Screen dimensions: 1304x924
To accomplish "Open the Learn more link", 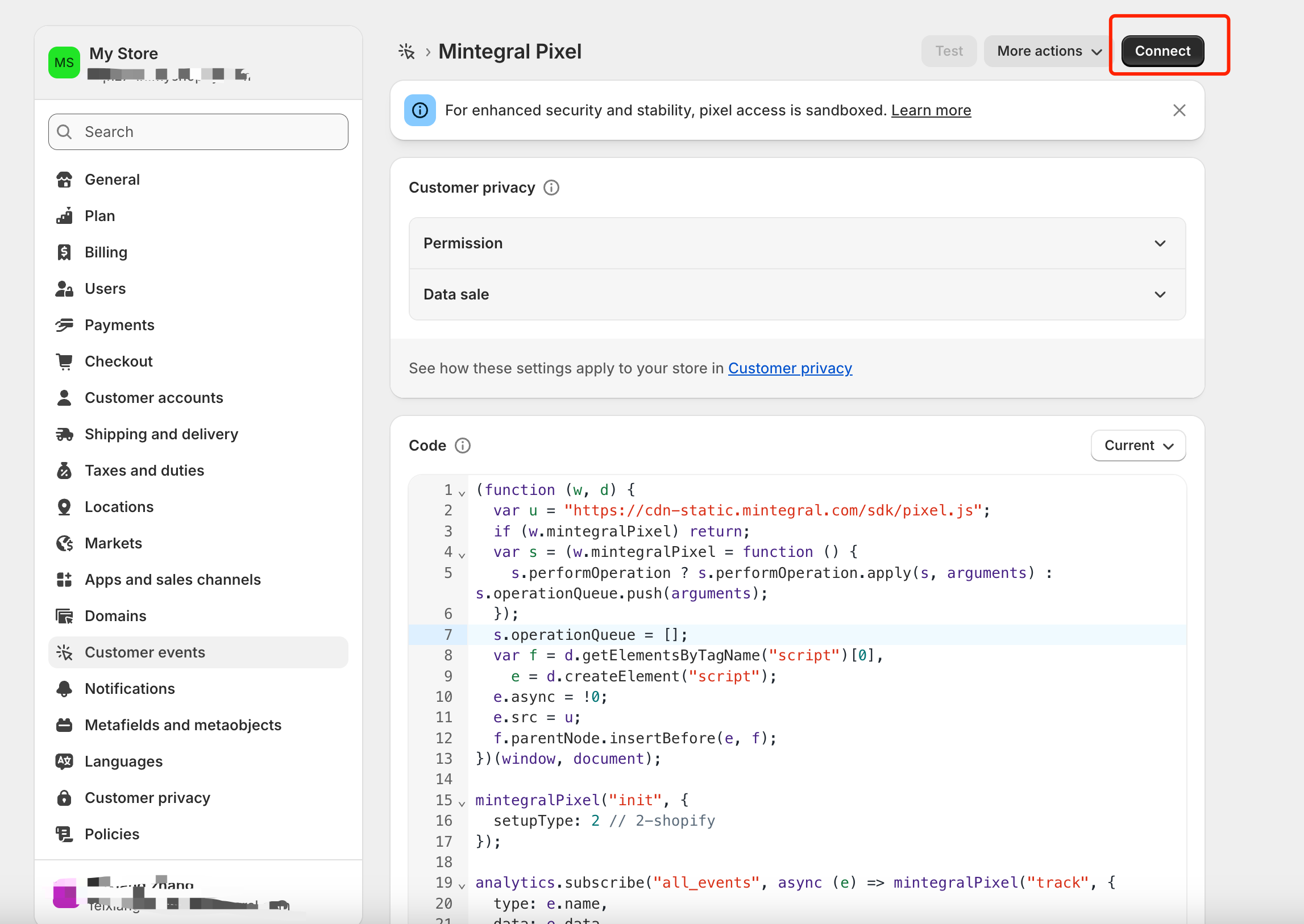I will point(931,110).
